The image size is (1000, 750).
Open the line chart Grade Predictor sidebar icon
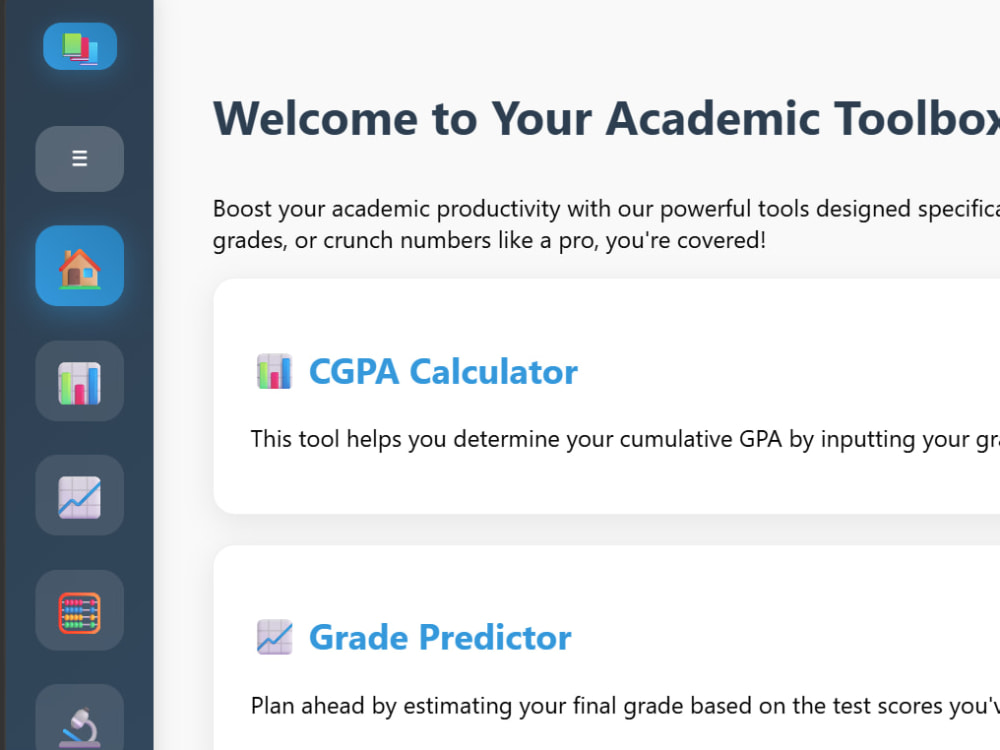tap(80, 496)
